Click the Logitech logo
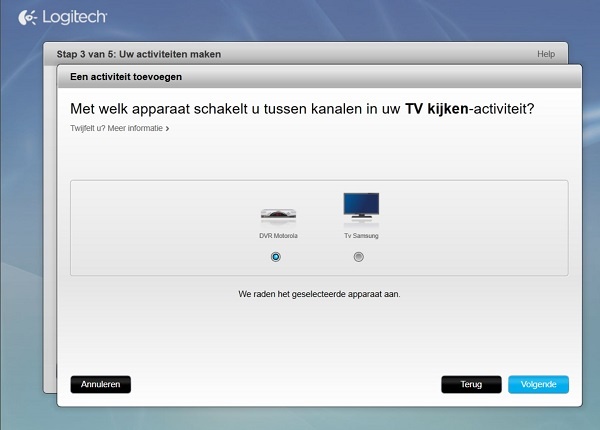The image size is (600, 430). click(63, 17)
